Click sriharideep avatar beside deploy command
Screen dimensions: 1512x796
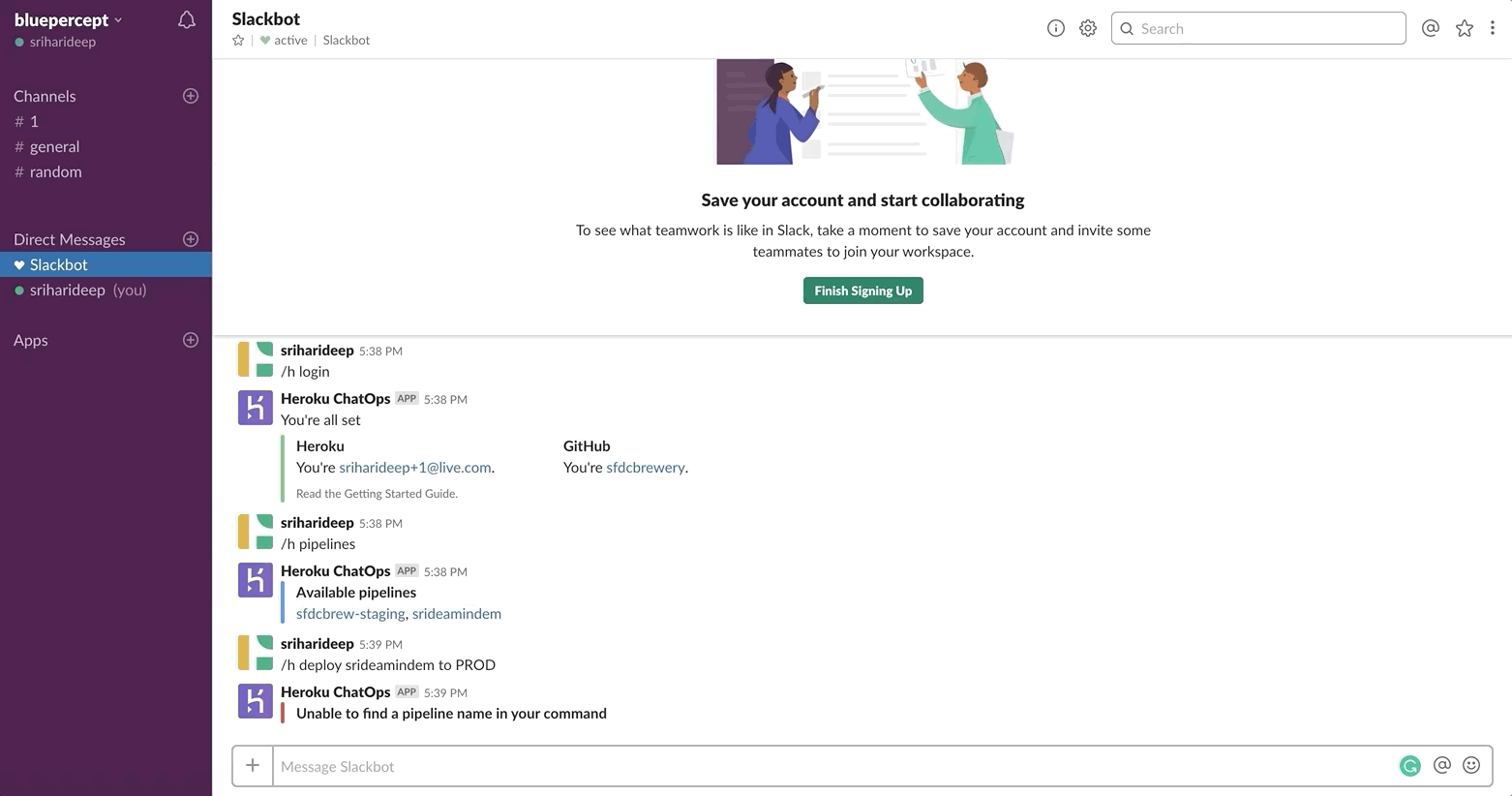[x=256, y=653]
